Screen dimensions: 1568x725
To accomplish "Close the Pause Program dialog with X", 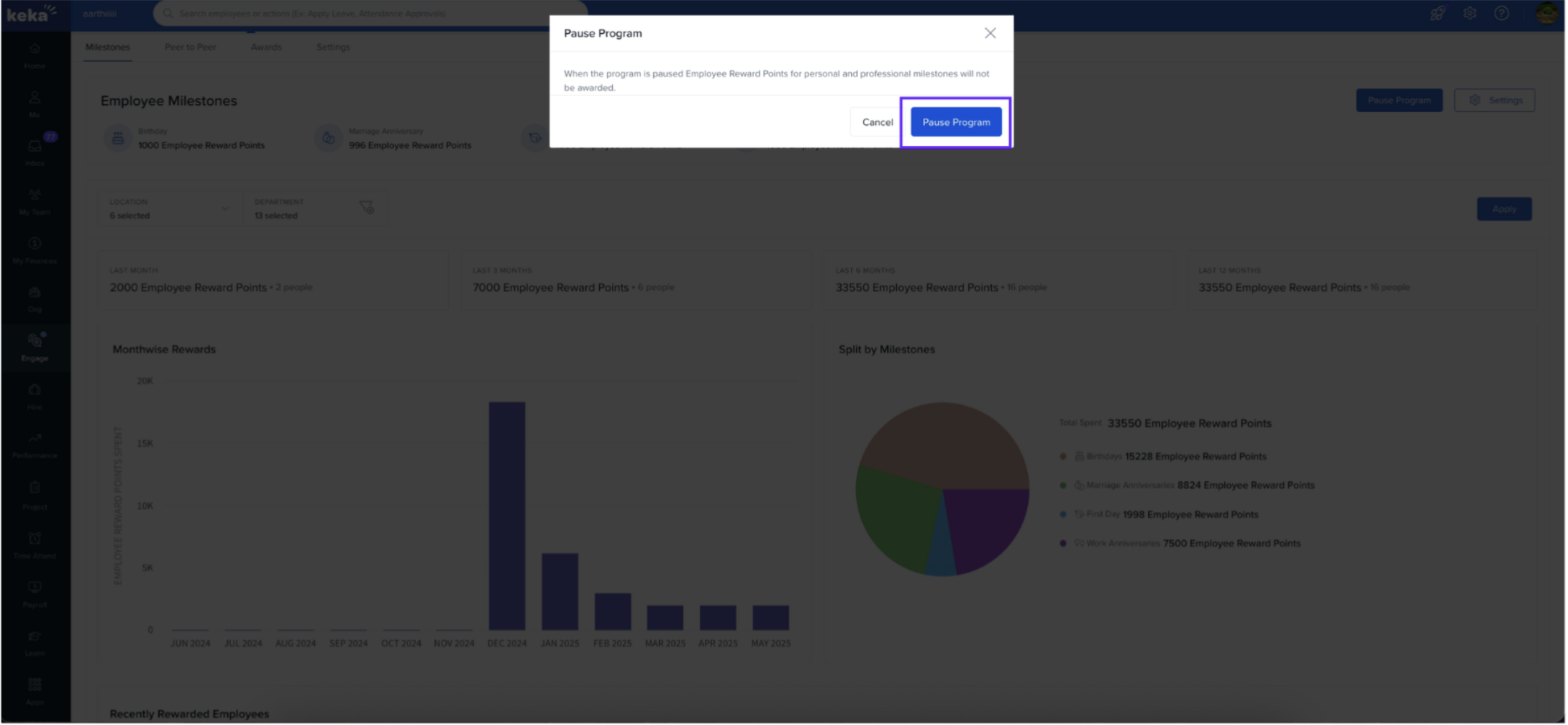I will click(990, 33).
